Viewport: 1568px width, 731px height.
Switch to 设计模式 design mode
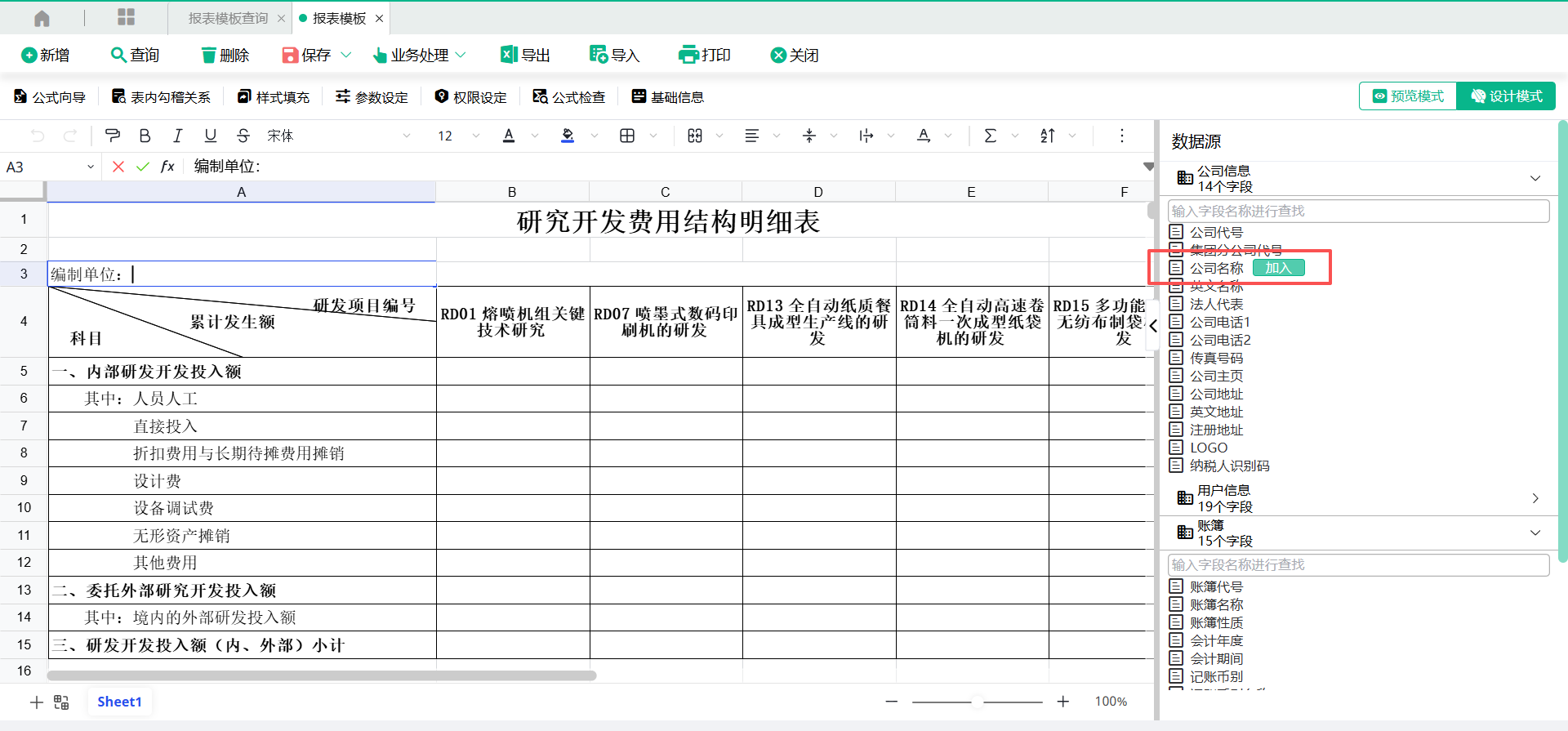pyautogui.click(x=1507, y=96)
